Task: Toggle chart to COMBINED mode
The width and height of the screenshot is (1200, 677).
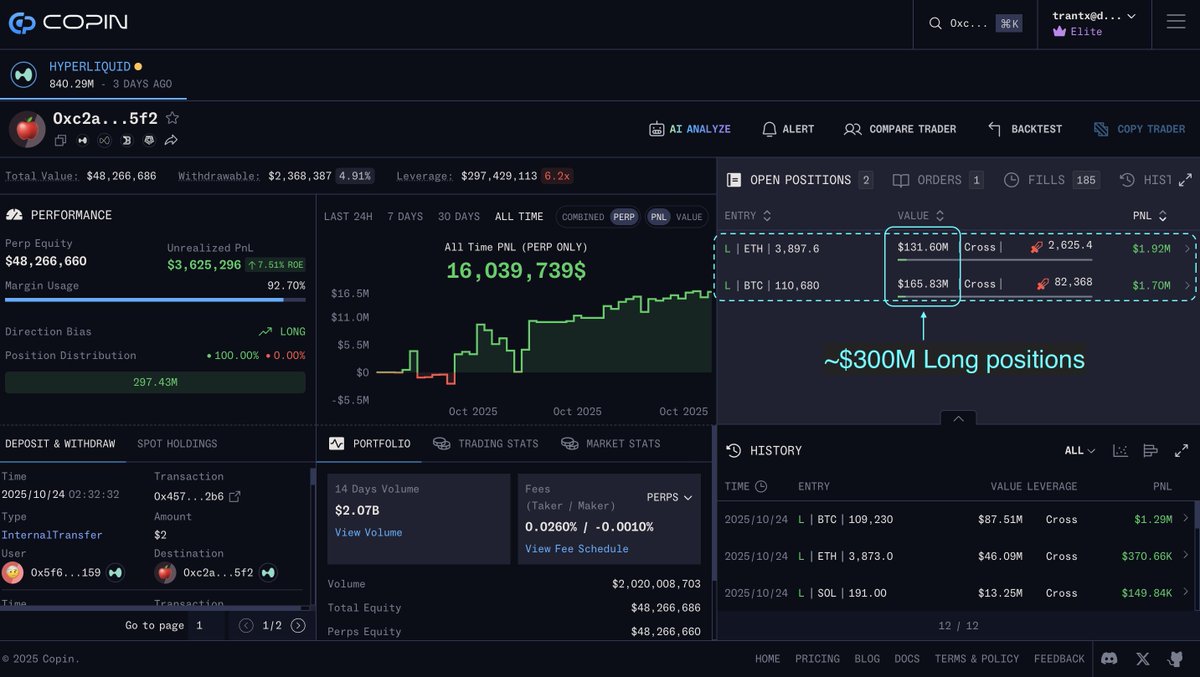Action: [x=583, y=217]
